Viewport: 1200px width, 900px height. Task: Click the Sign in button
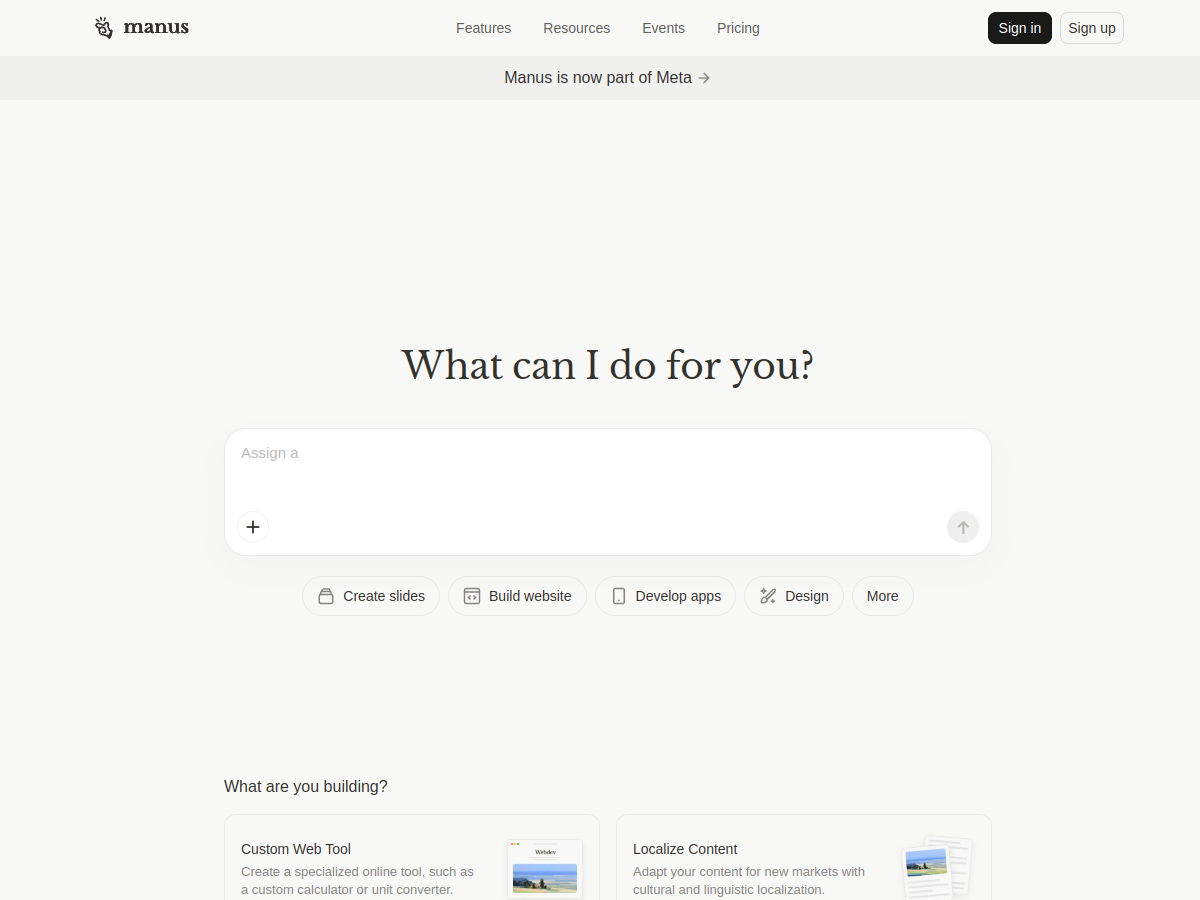pyautogui.click(x=1019, y=28)
